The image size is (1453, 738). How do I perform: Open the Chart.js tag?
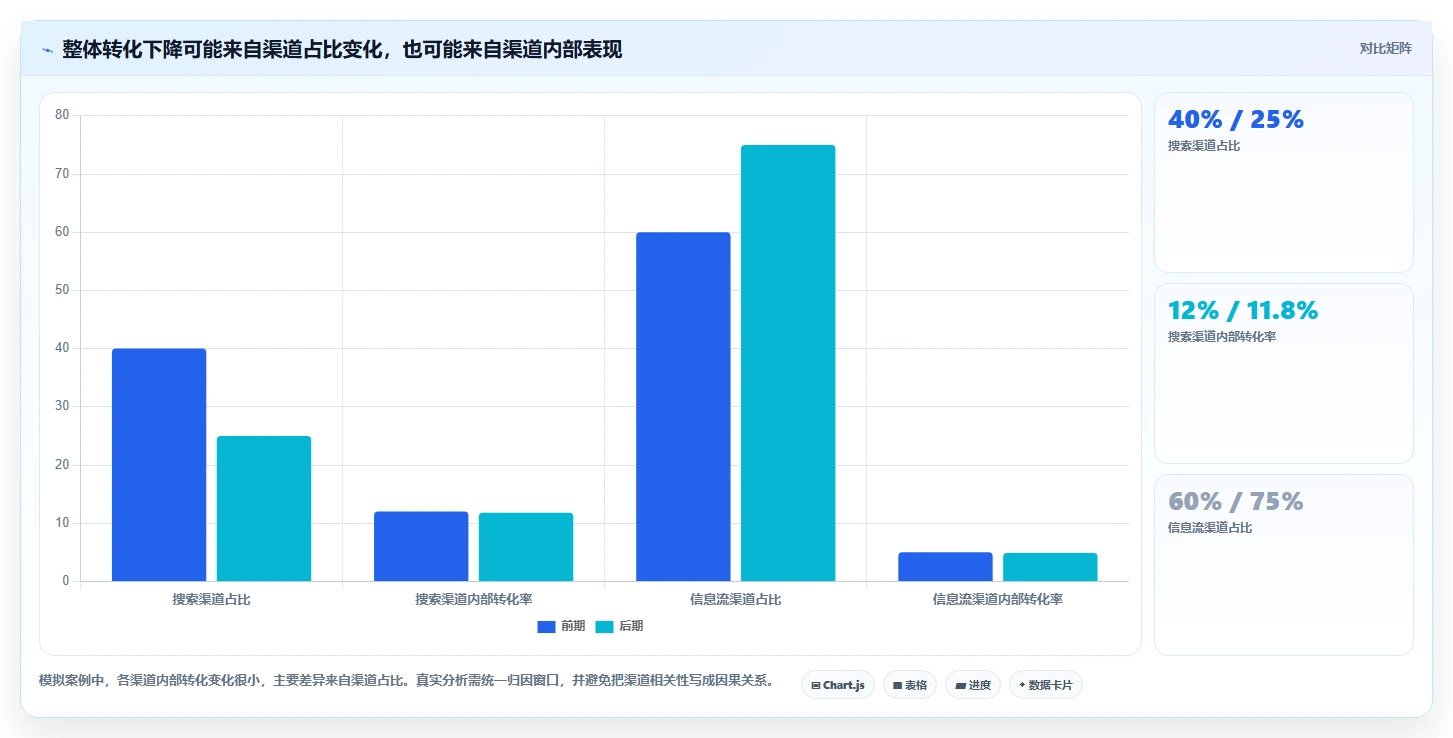(838, 685)
